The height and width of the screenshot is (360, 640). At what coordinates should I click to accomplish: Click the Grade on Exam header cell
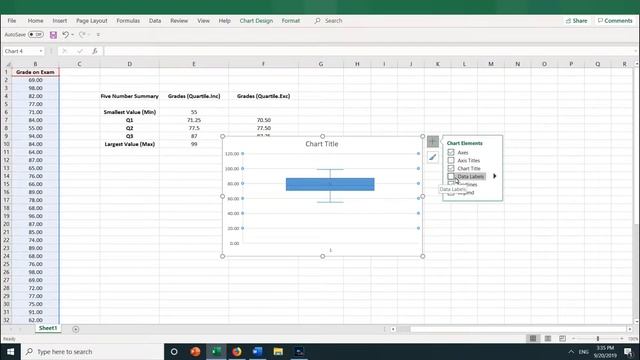[x=35, y=72]
